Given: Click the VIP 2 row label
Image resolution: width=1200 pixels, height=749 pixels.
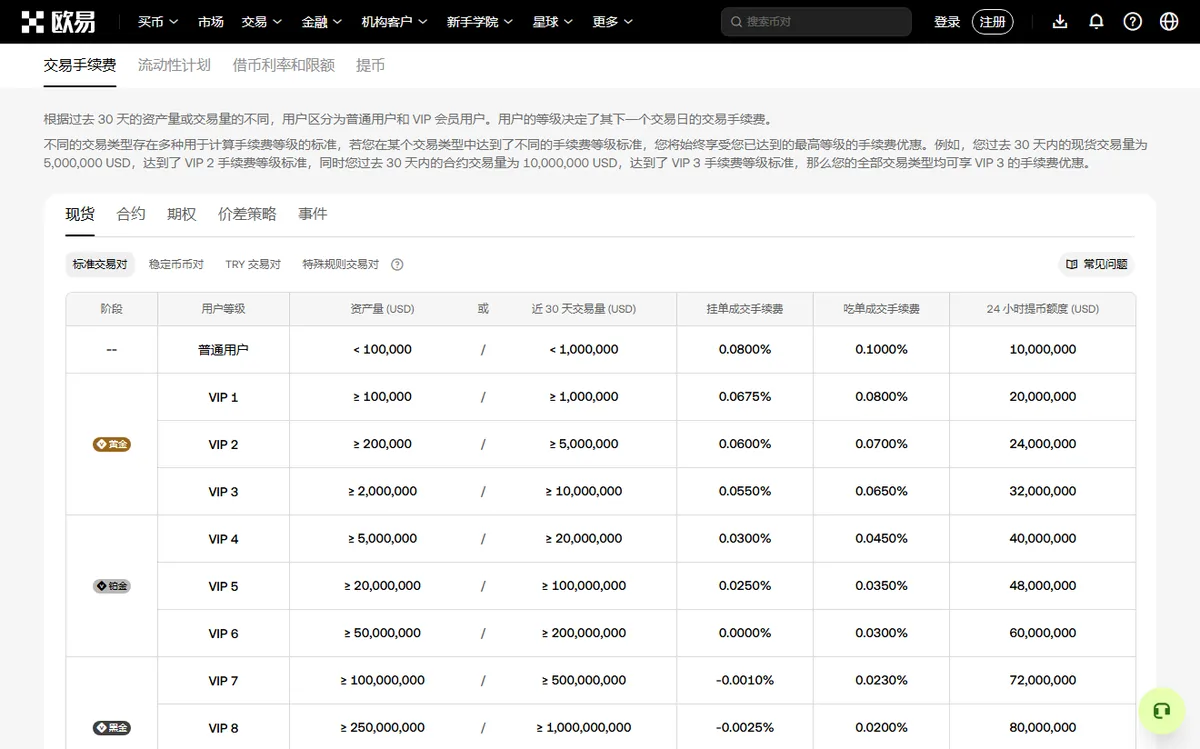Looking at the screenshot, I should point(223,444).
